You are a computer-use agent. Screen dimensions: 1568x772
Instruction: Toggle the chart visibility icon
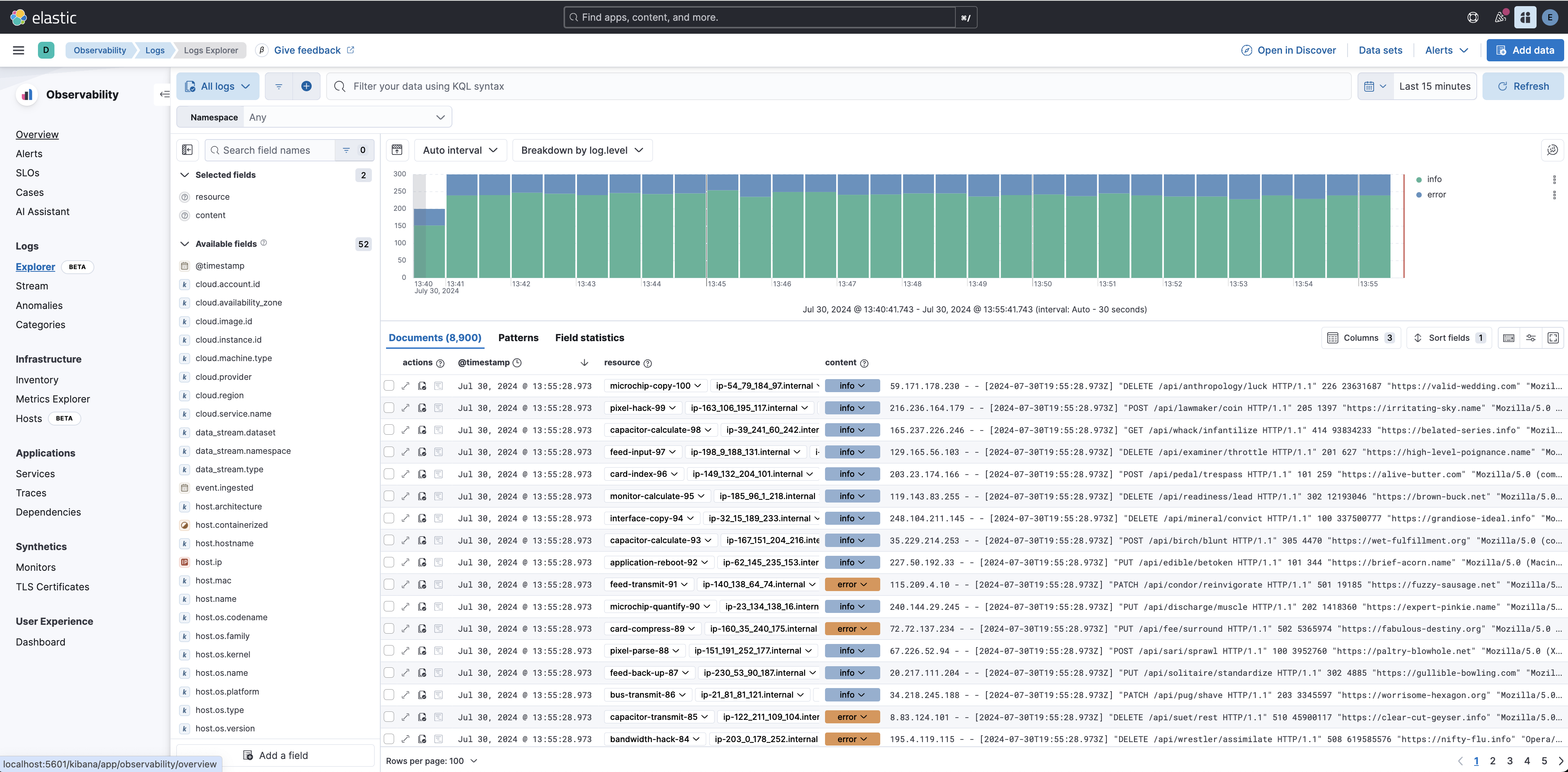(397, 150)
